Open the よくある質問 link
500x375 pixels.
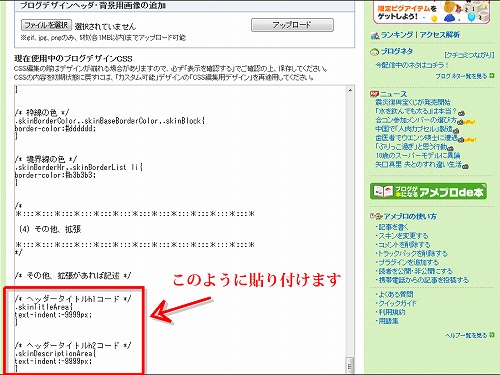pyautogui.click(x=396, y=294)
